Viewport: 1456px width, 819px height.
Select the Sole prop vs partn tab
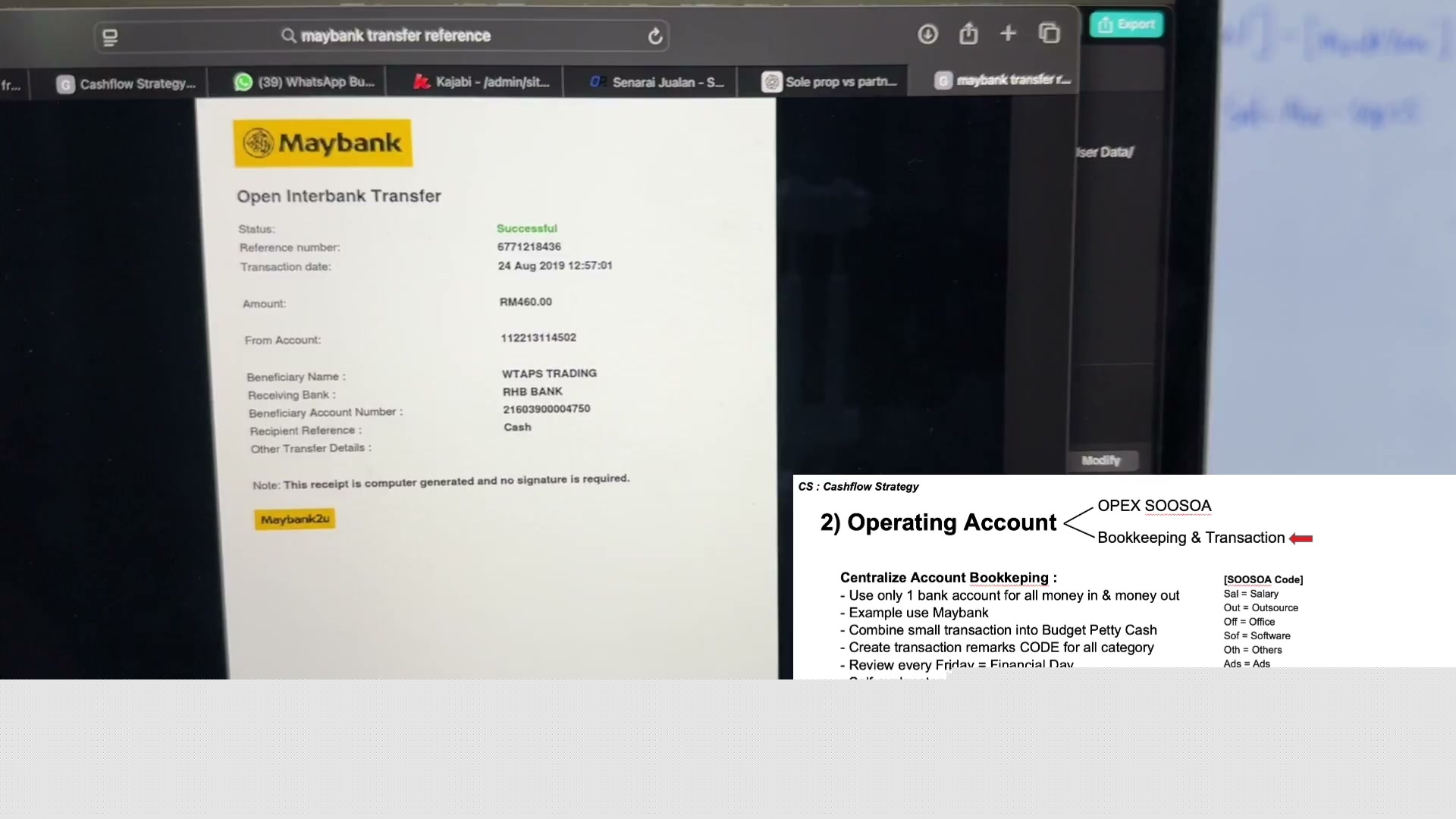829,81
